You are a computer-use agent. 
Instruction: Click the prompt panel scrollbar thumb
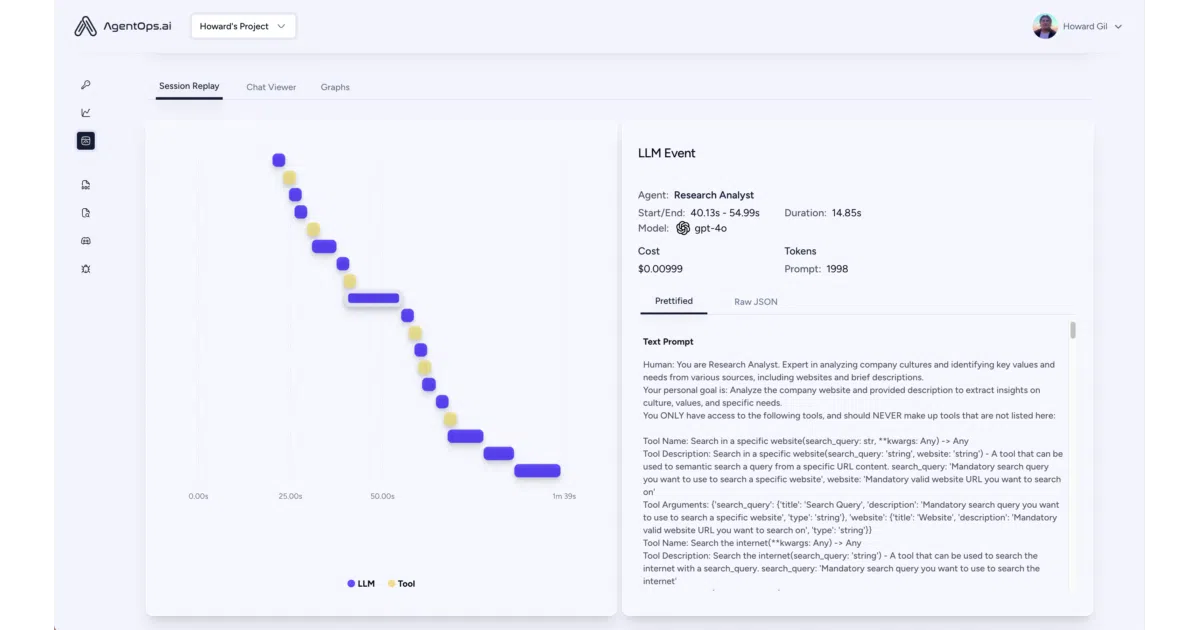tap(1073, 330)
